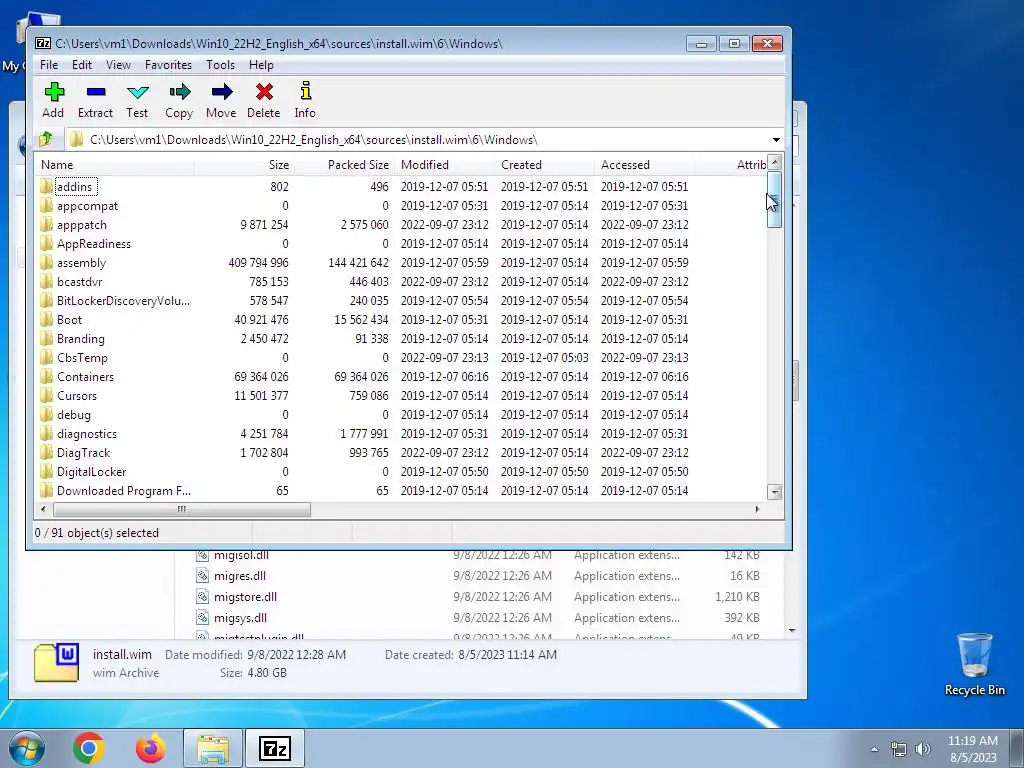Select the AppReadiness folder name

coord(93,244)
